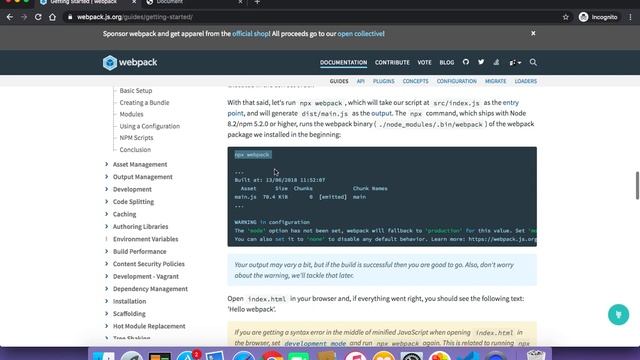Image resolution: width=640 pixels, height=360 pixels.
Task: Click the teal chat button
Action: point(618,315)
